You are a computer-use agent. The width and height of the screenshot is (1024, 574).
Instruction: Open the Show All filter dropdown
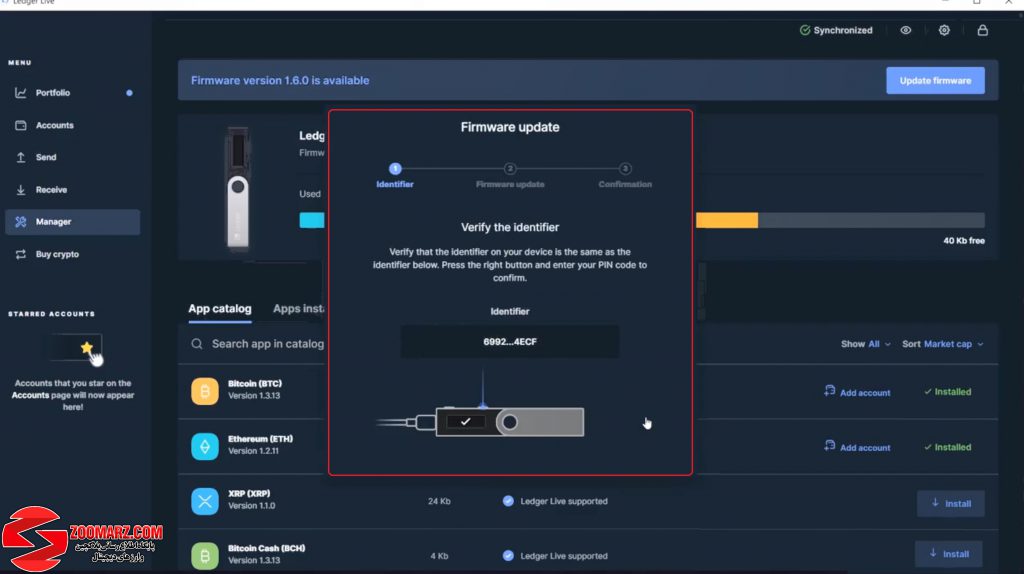pos(865,344)
